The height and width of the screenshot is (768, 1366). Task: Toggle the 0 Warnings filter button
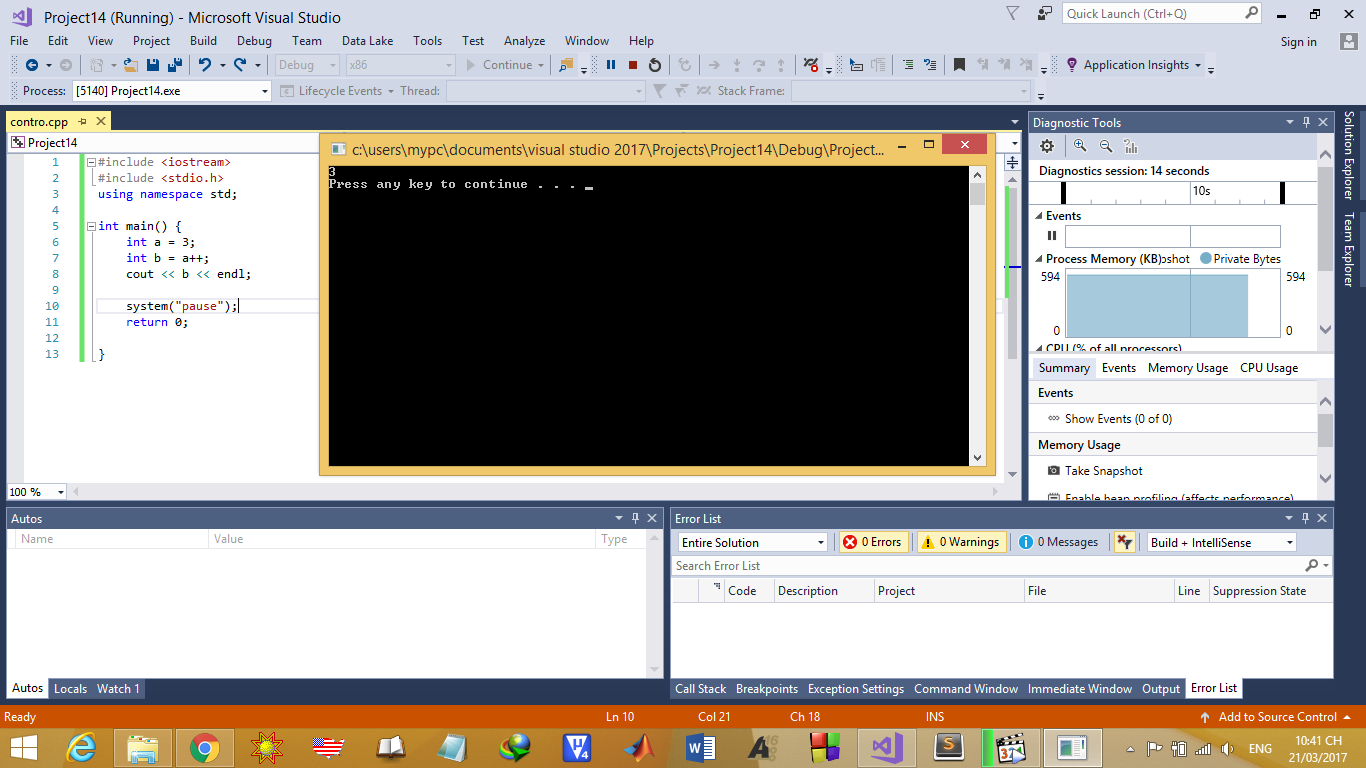tap(962, 542)
